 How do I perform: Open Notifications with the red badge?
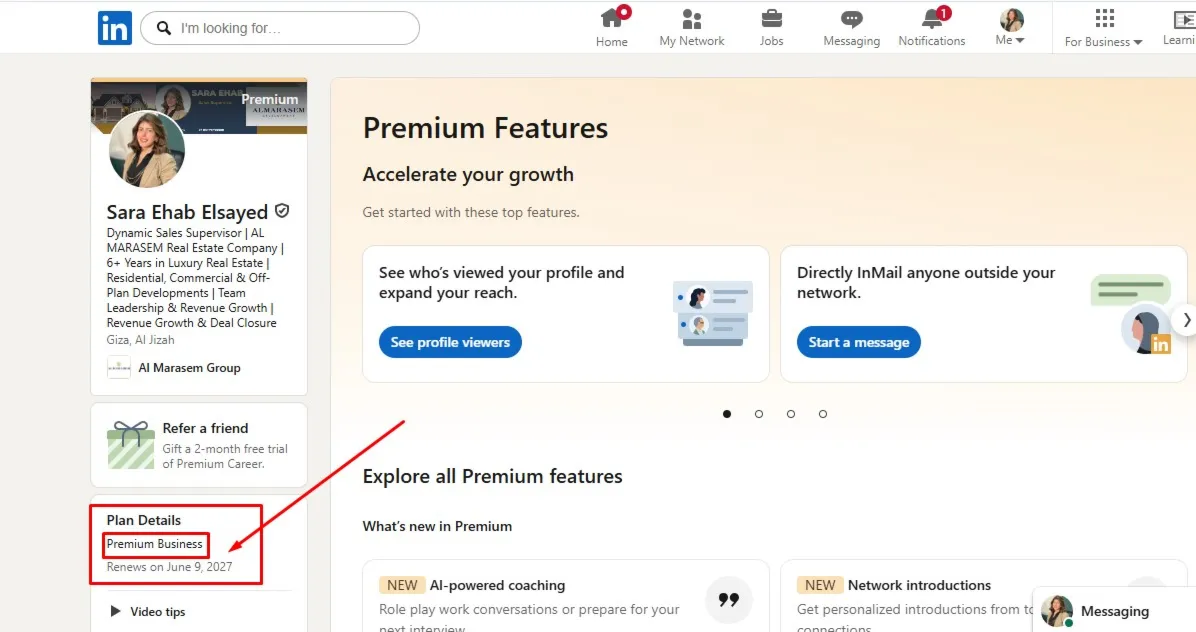pos(931,27)
